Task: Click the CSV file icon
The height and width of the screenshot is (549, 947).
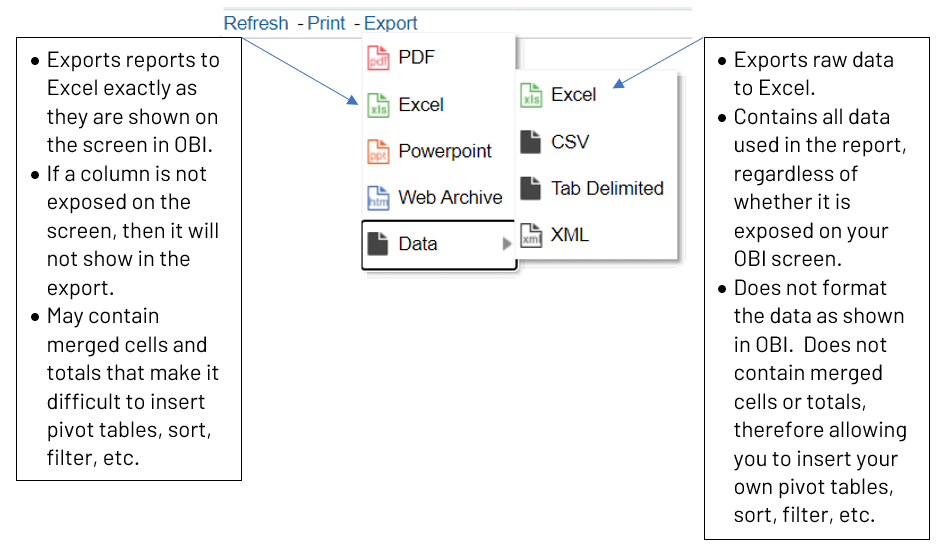Action: pos(531,142)
